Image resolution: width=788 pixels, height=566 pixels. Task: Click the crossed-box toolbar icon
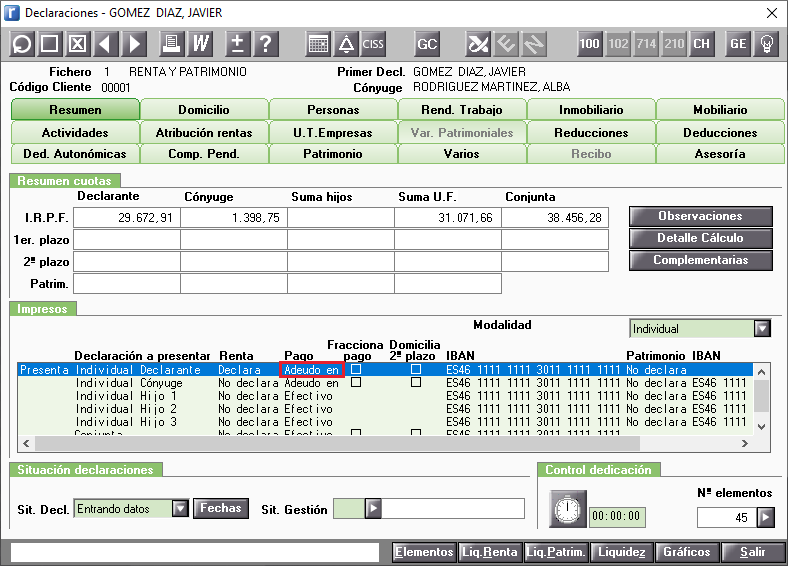77,44
